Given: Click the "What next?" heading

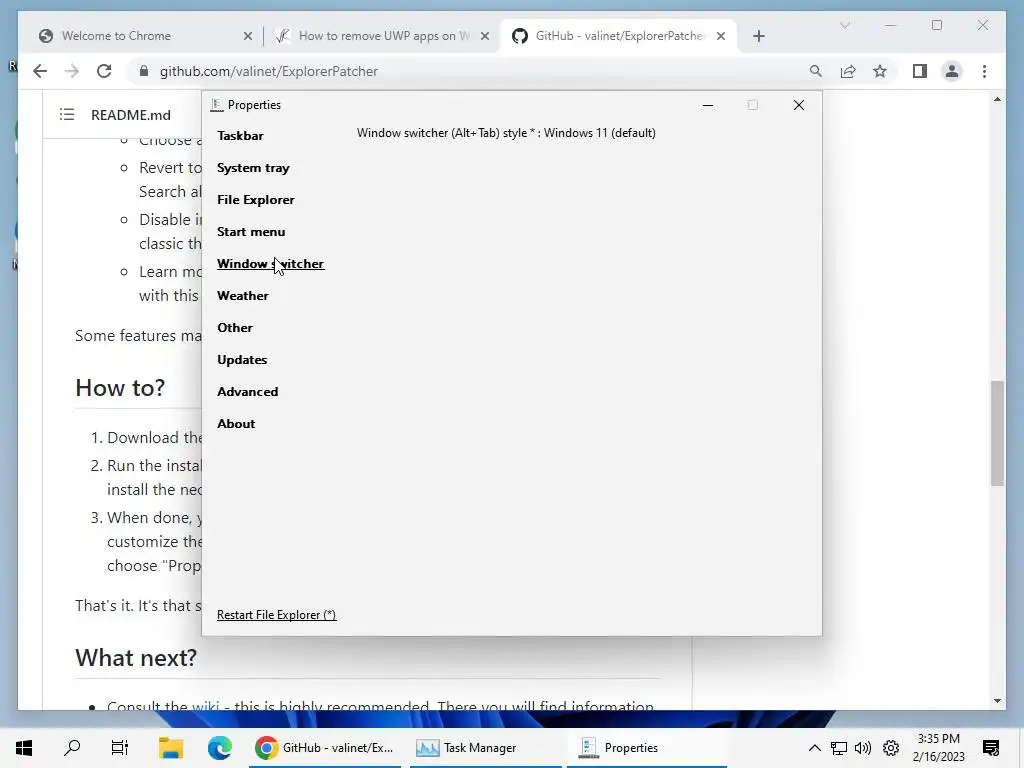Looking at the screenshot, I should pos(136,658).
